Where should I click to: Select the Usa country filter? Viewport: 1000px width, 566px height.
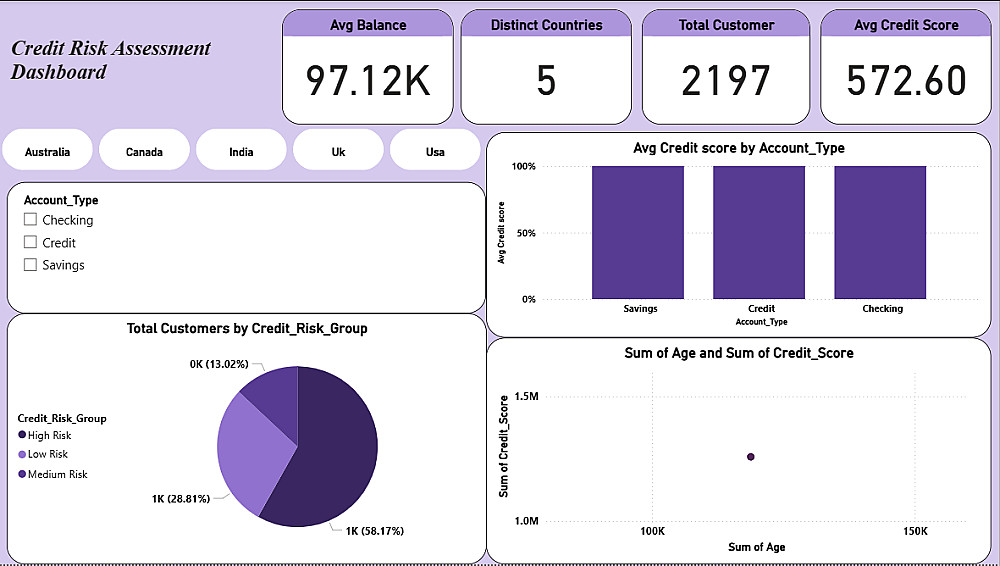[435, 151]
